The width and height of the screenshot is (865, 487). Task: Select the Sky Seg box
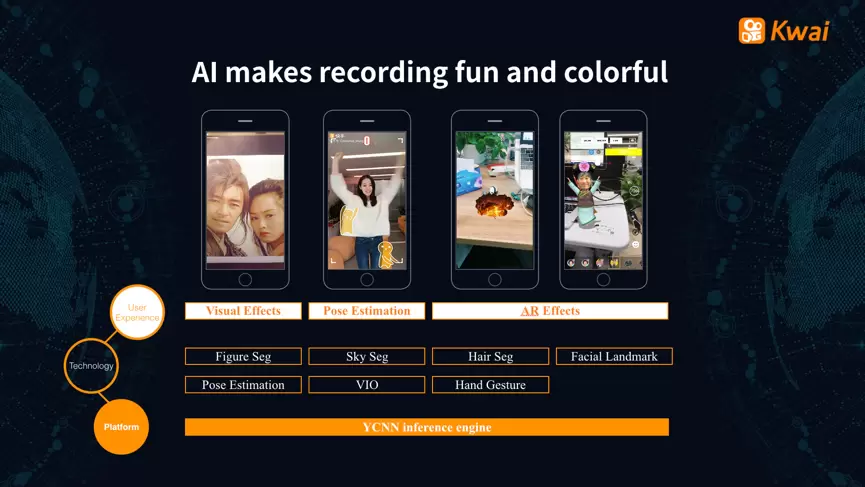366,357
